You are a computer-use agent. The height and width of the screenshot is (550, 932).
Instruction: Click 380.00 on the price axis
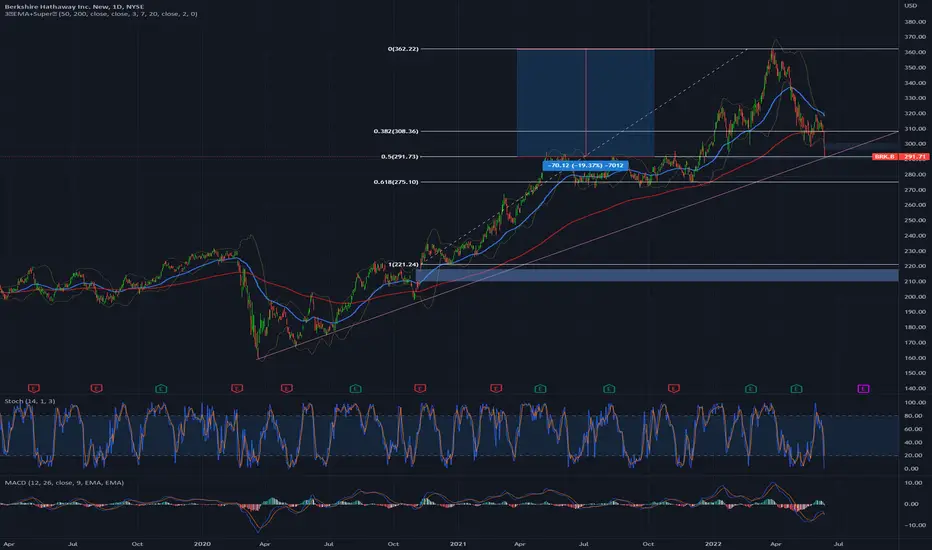(915, 22)
